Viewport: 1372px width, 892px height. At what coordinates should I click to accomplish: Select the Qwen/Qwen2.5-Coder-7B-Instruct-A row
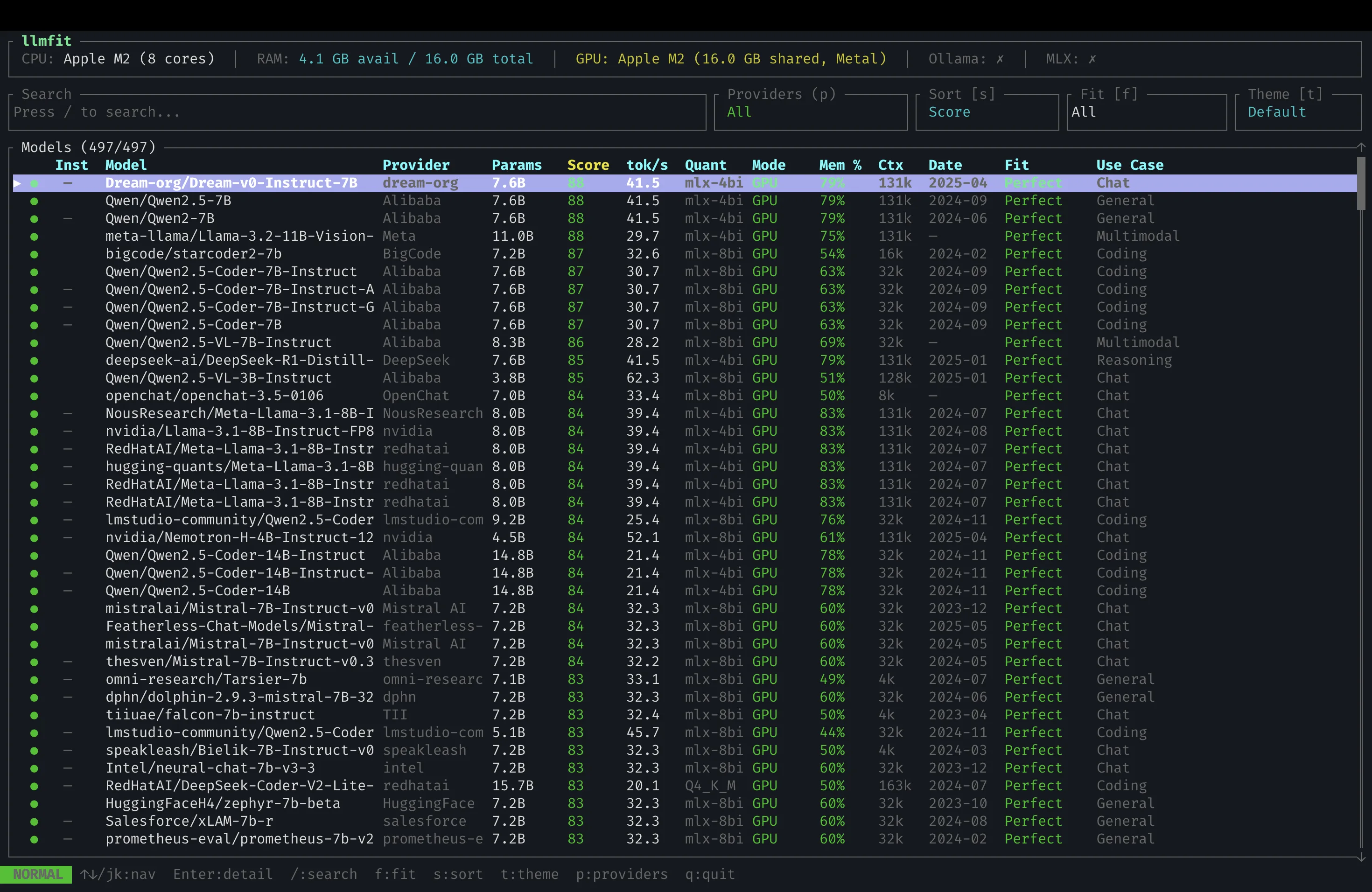point(685,289)
